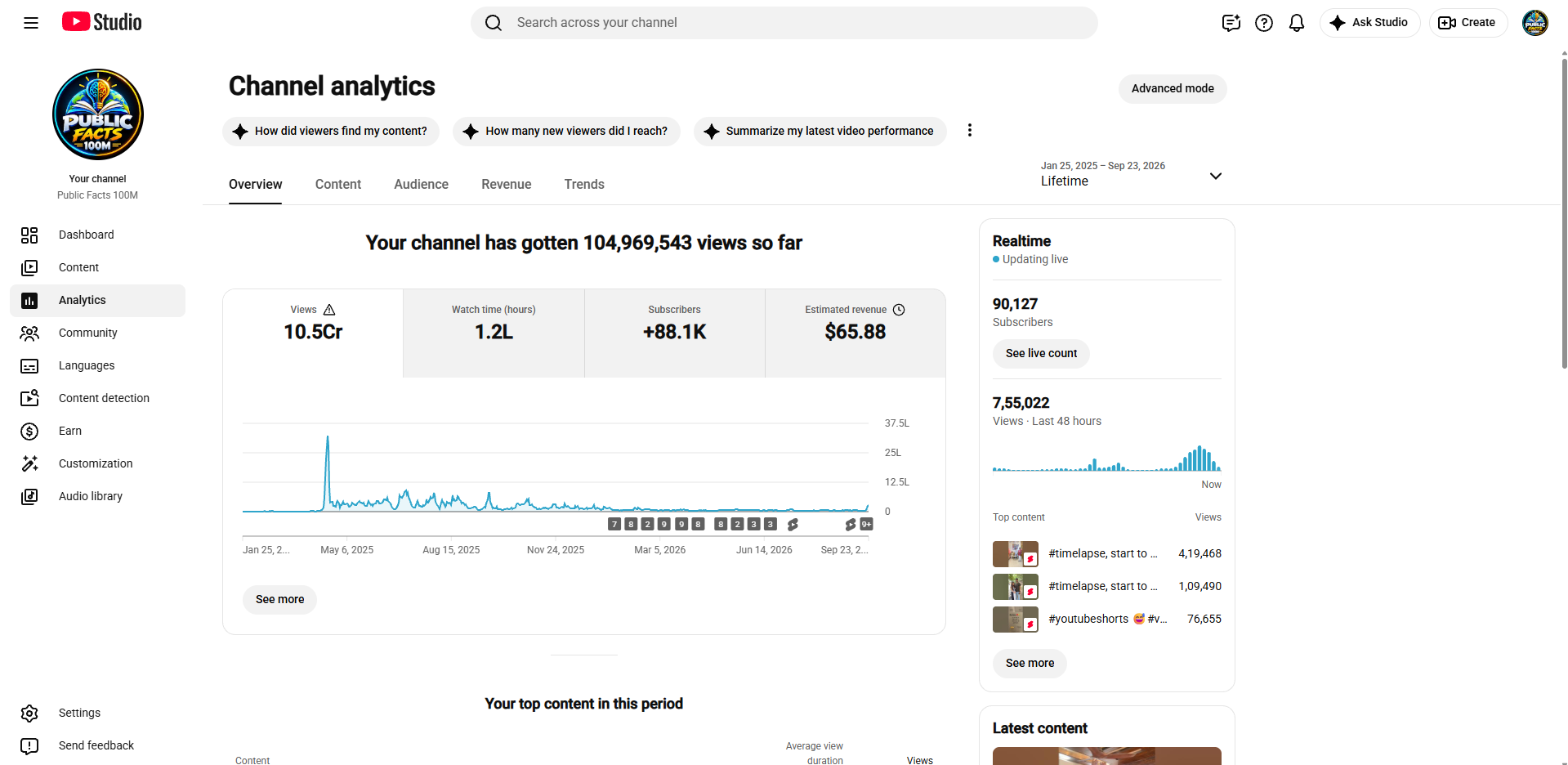Open the Help question mark icon
Viewport: 1568px width, 765px height.
(1264, 23)
